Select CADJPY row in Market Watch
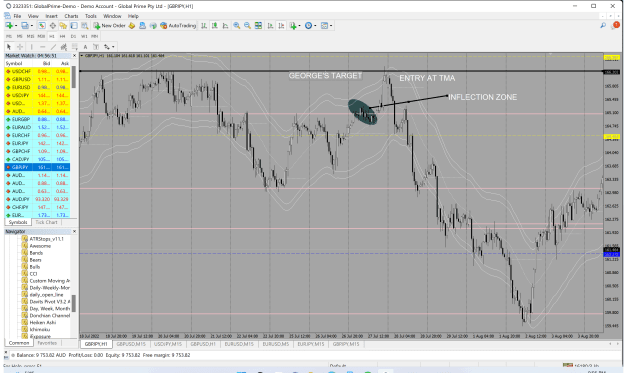 [x=37, y=159]
